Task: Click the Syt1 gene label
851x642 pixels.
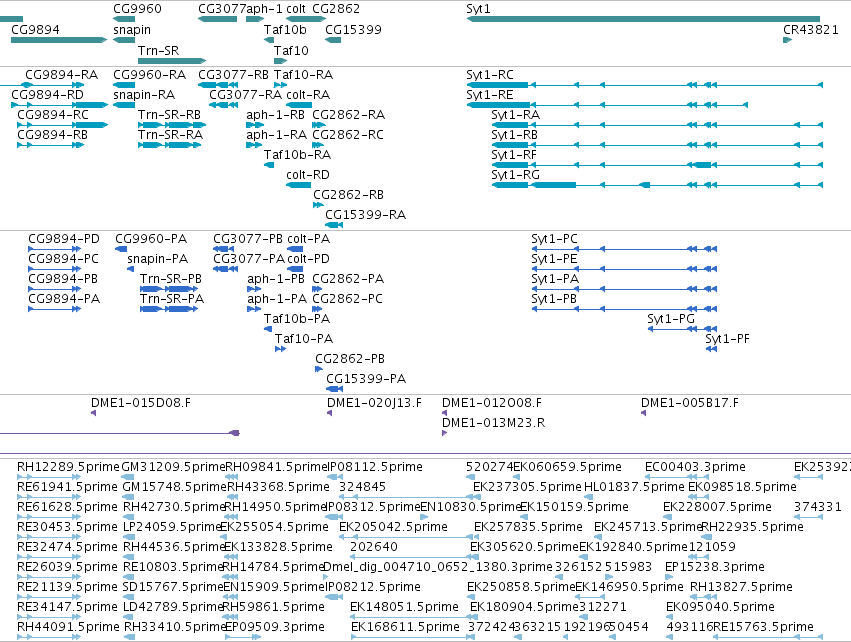Action: pyautogui.click(x=478, y=9)
